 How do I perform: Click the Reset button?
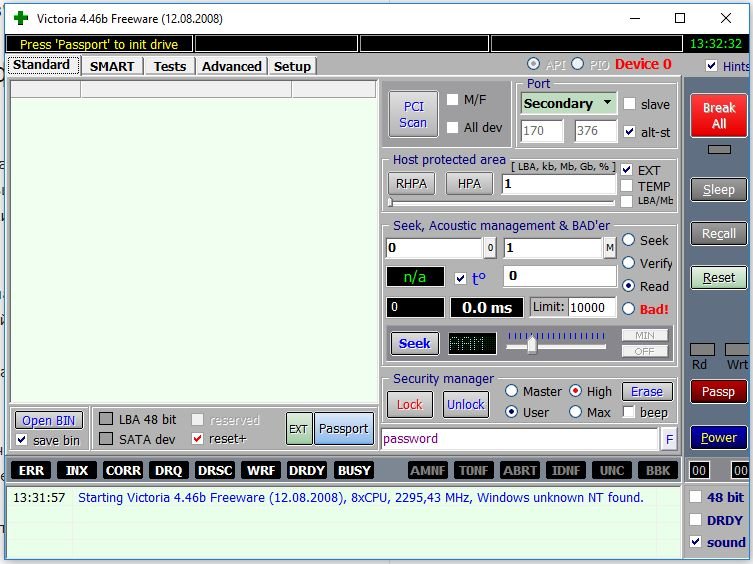pyautogui.click(x=718, y=277)
